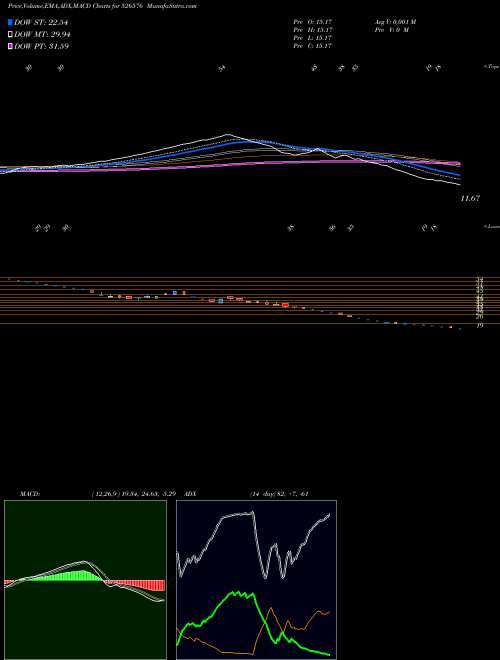Open the green MACD histogram chart
The width and height of the screenshot is (500, 660).
[85, 580]
